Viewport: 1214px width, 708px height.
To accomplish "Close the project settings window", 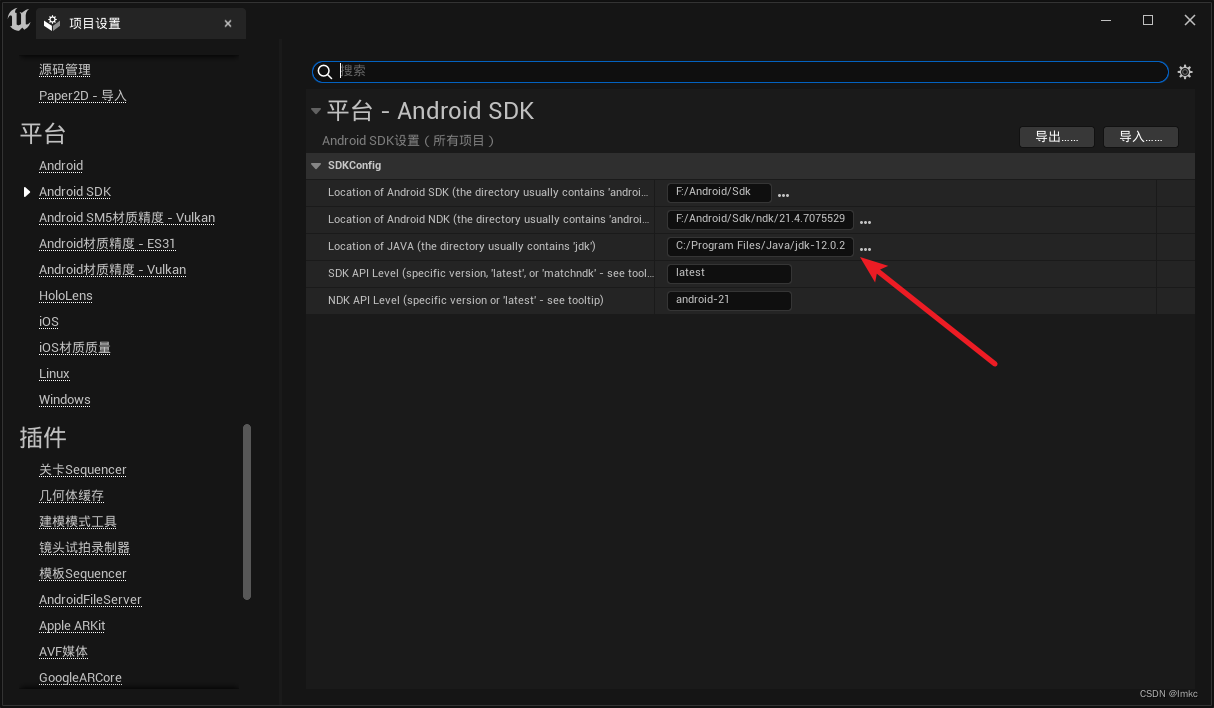I will point(1190,20).
